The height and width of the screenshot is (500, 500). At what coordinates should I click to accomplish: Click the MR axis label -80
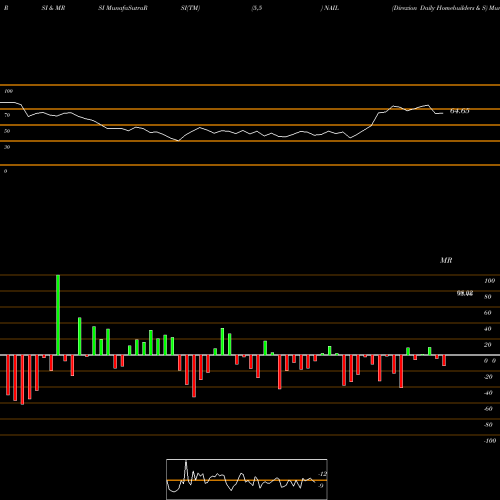tap(488, 425)
